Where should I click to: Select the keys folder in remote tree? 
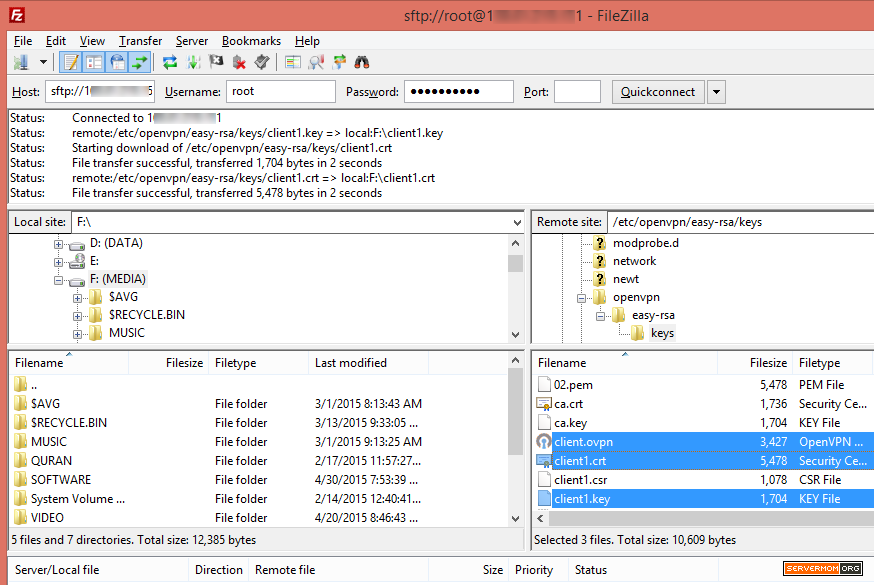662,333
